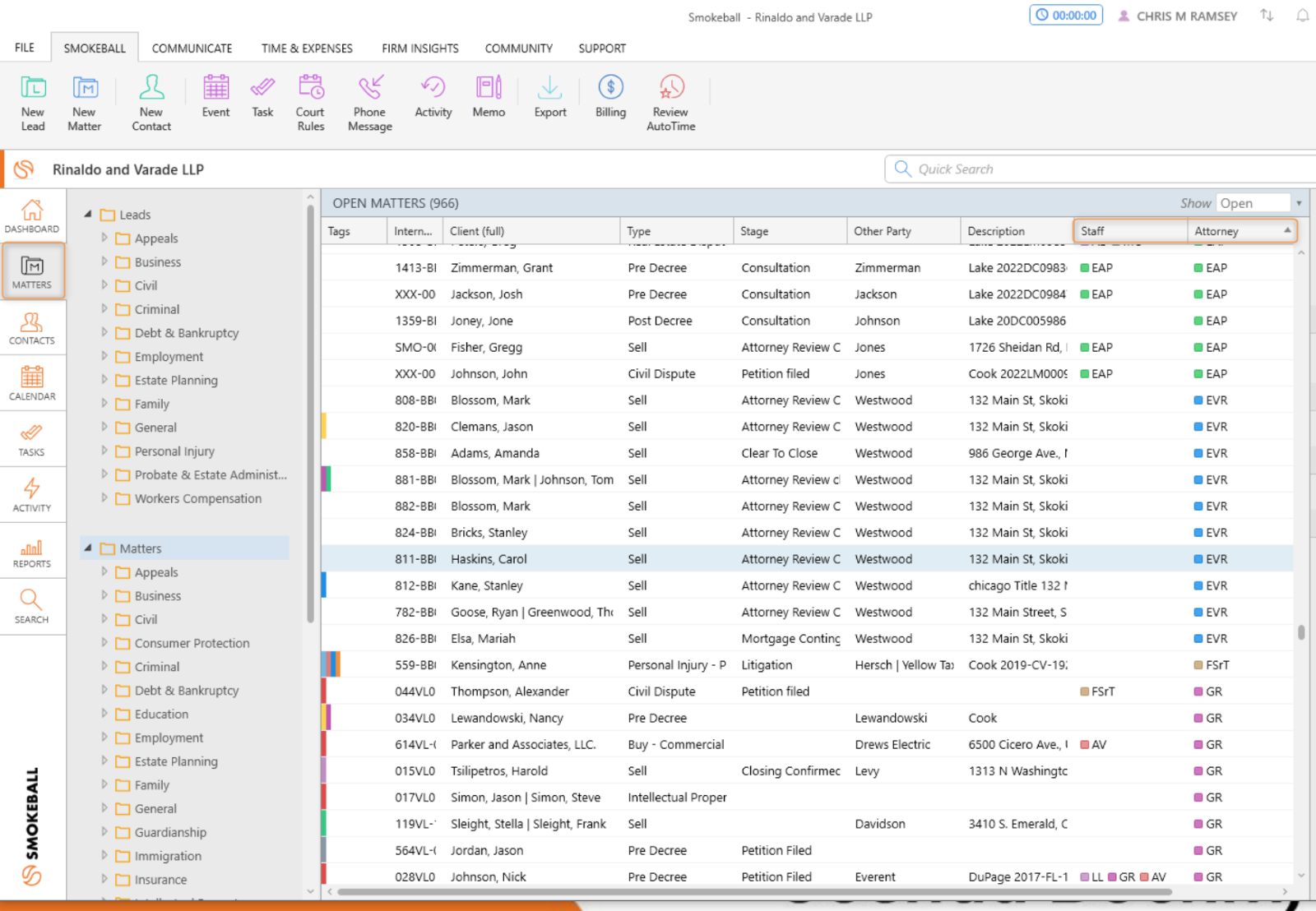The width and height of the screenshot is (1316, 911).
Task: Select Immigration matters folder
Action: coord(168,856)
